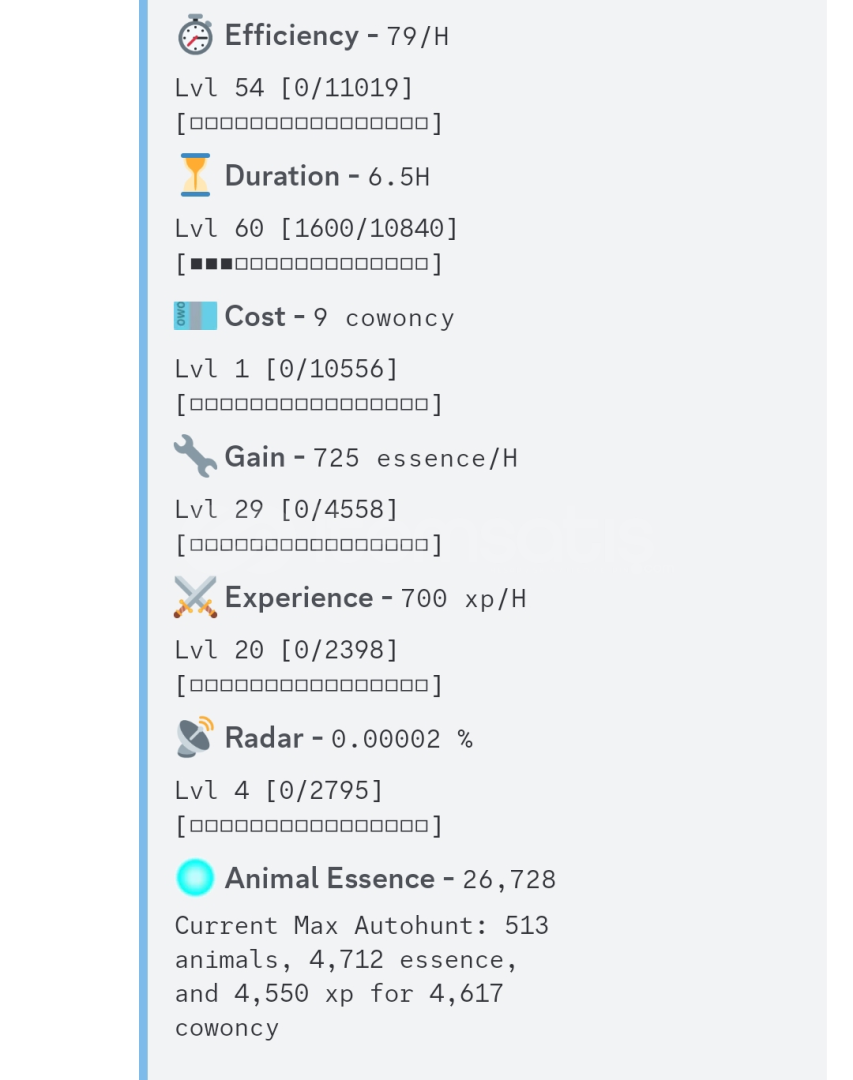Image resolution: width=853 pixels, height=1080 pixels.
Task: Click the hourglass Duration icon
Action: [195, 176]
